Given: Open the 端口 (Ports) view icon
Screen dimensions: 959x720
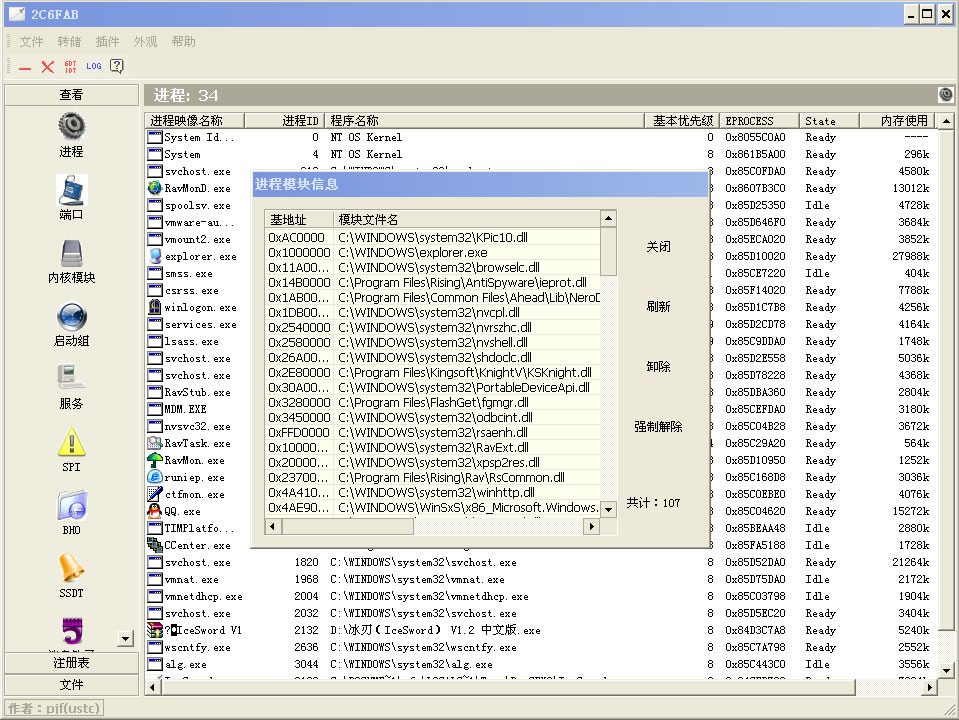Looking at the screenshot, I should coord(71,190).
